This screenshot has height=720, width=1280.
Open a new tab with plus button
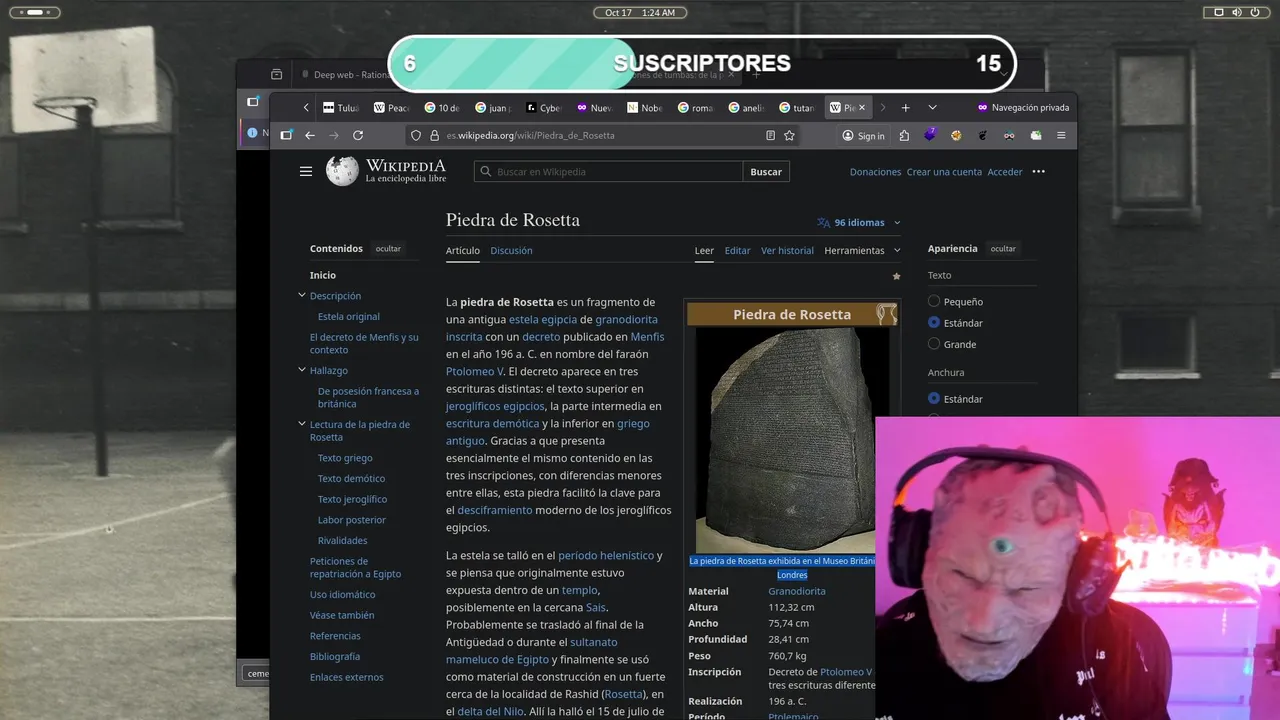coord(905,107)
